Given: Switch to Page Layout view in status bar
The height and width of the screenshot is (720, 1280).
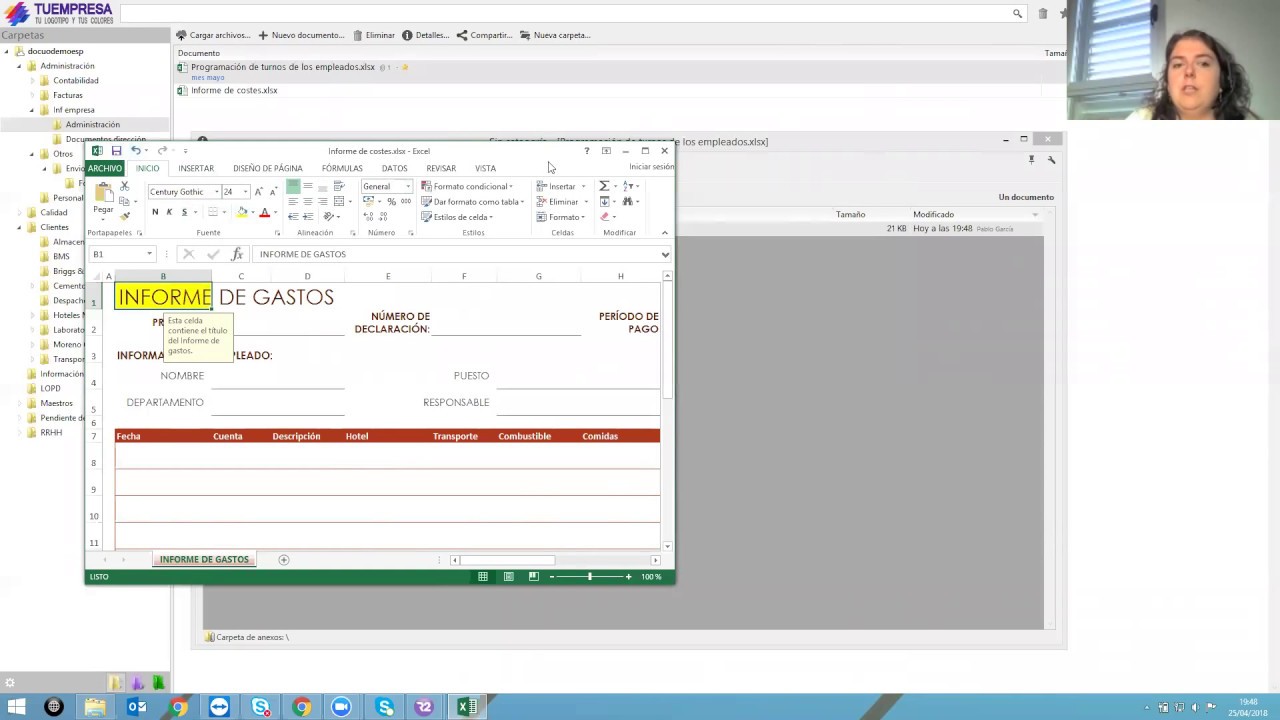Looking at the screenshot, I should click(x=508, y=576).
